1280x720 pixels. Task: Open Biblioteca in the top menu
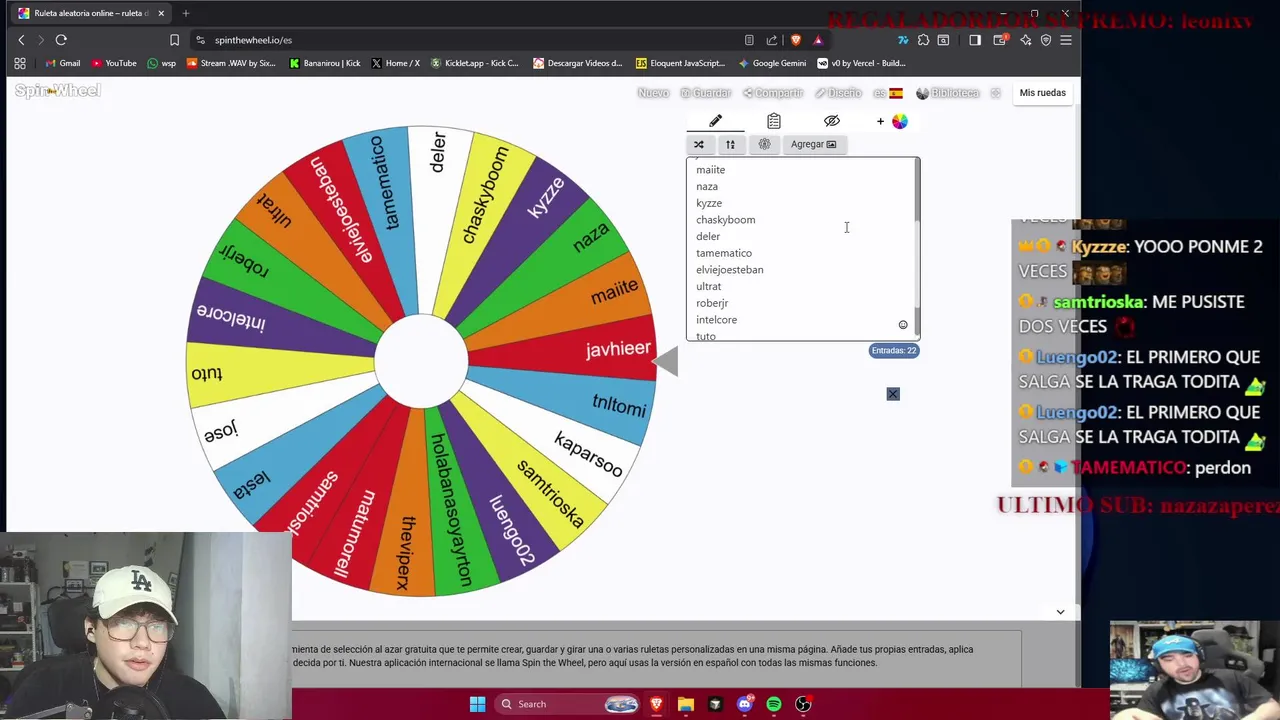pyautogui.click(x=948, y=93)
